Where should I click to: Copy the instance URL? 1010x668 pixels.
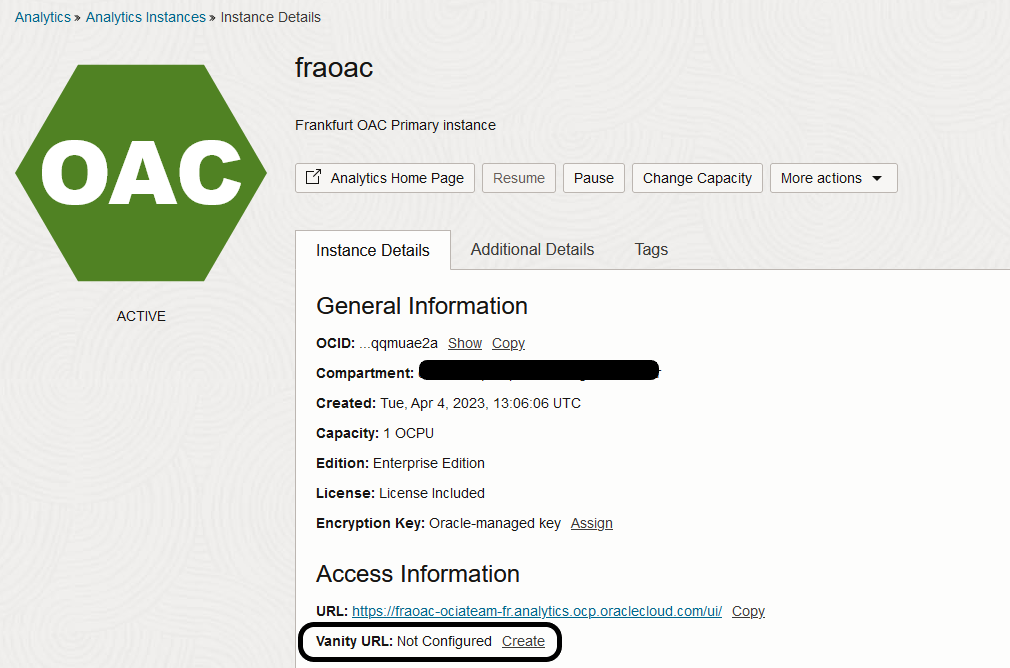tap(748, 611)
